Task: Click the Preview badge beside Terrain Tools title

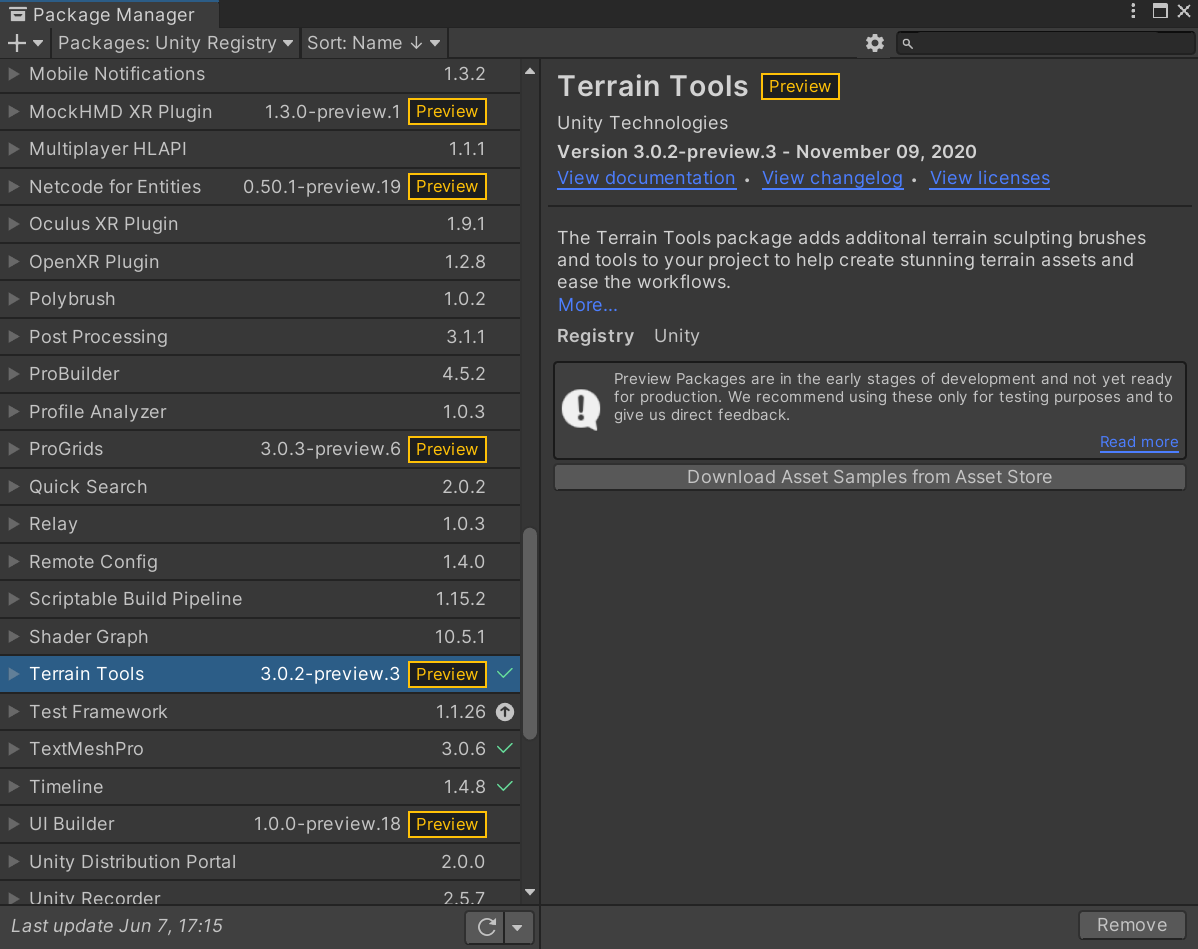Action: coord(800,86)
